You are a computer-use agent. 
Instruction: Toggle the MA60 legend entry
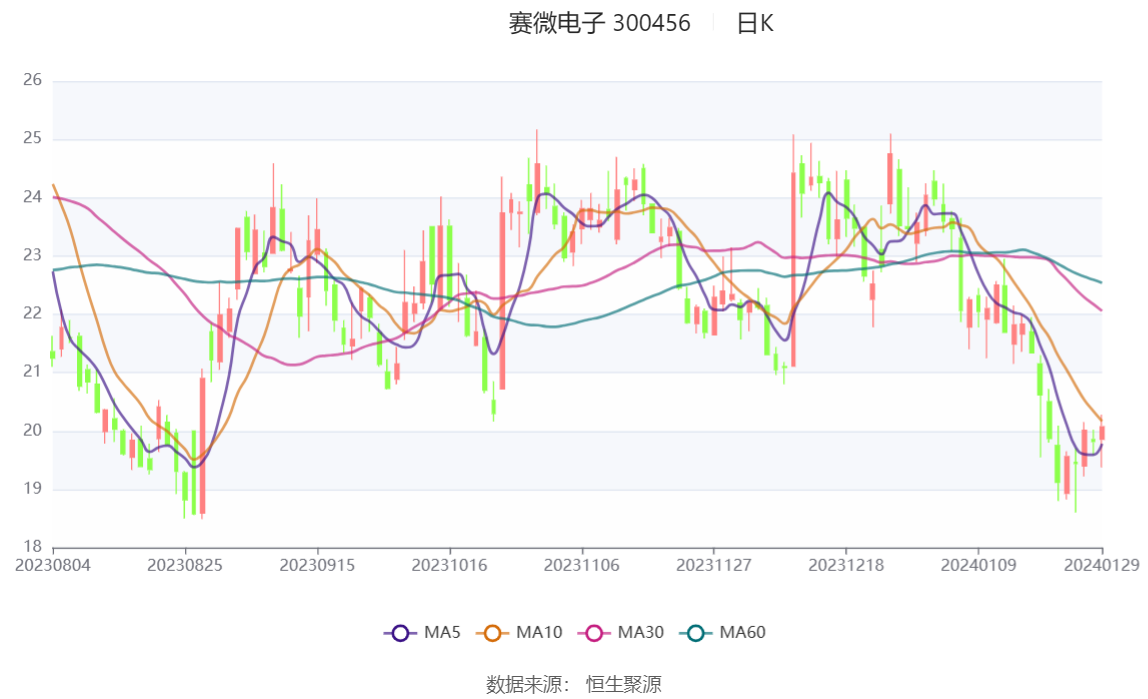[x=723, y=632]
